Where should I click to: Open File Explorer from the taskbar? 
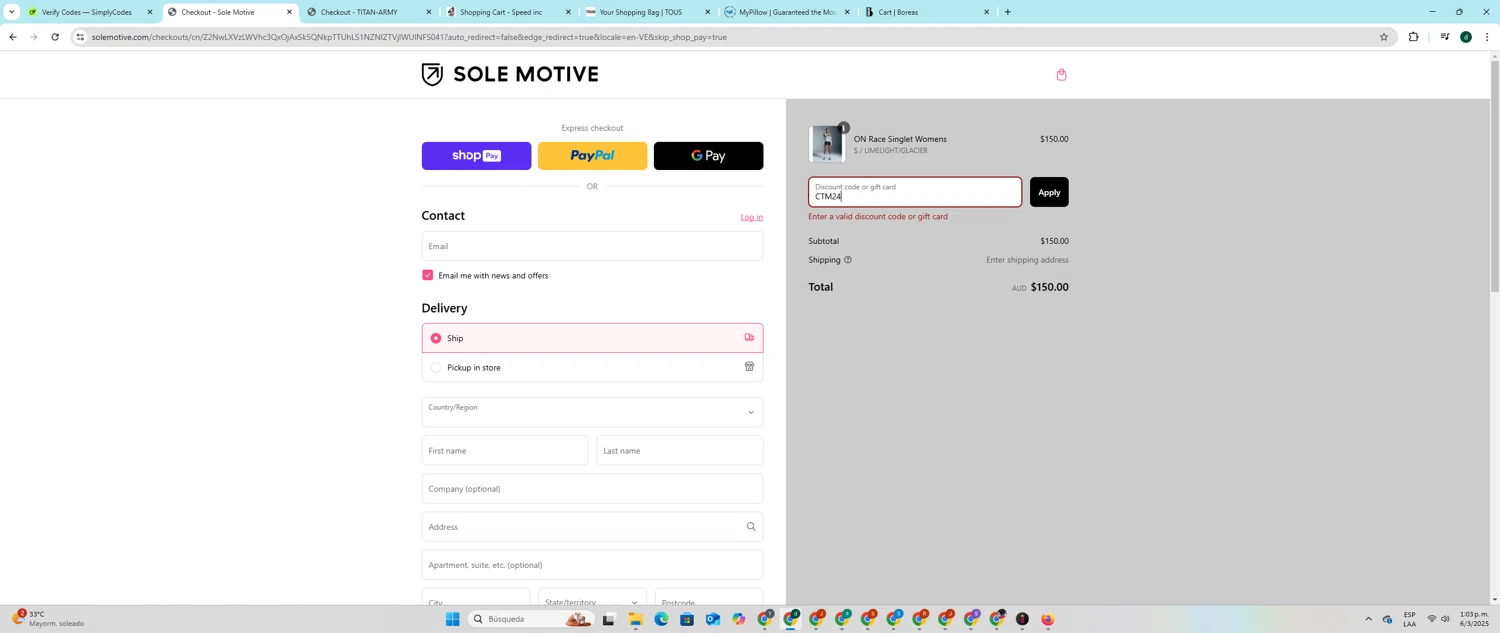pyautogui.click(x=635, y=620)
